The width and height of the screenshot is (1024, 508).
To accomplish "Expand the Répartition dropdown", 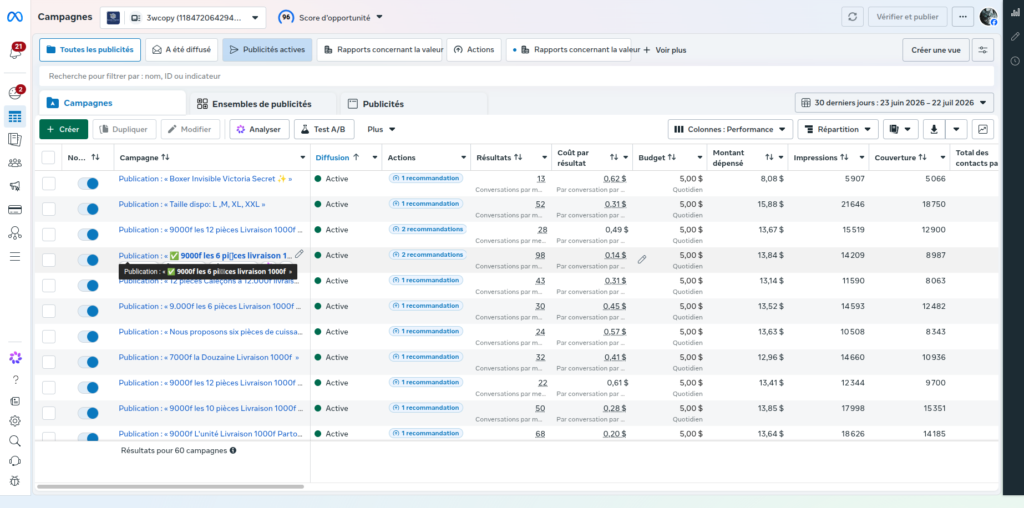I will (x=838, y=129).
